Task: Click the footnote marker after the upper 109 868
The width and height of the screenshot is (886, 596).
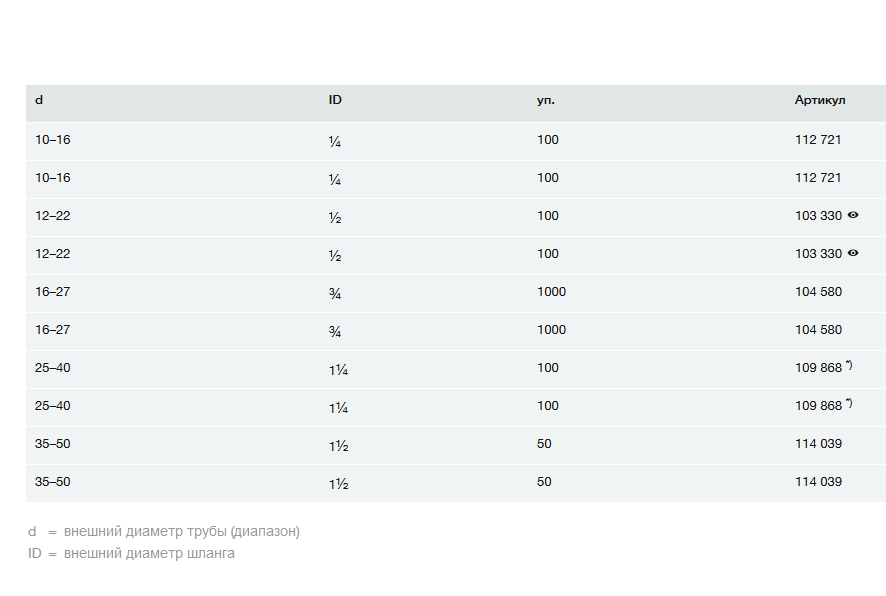Action: [x=849, y=365]
